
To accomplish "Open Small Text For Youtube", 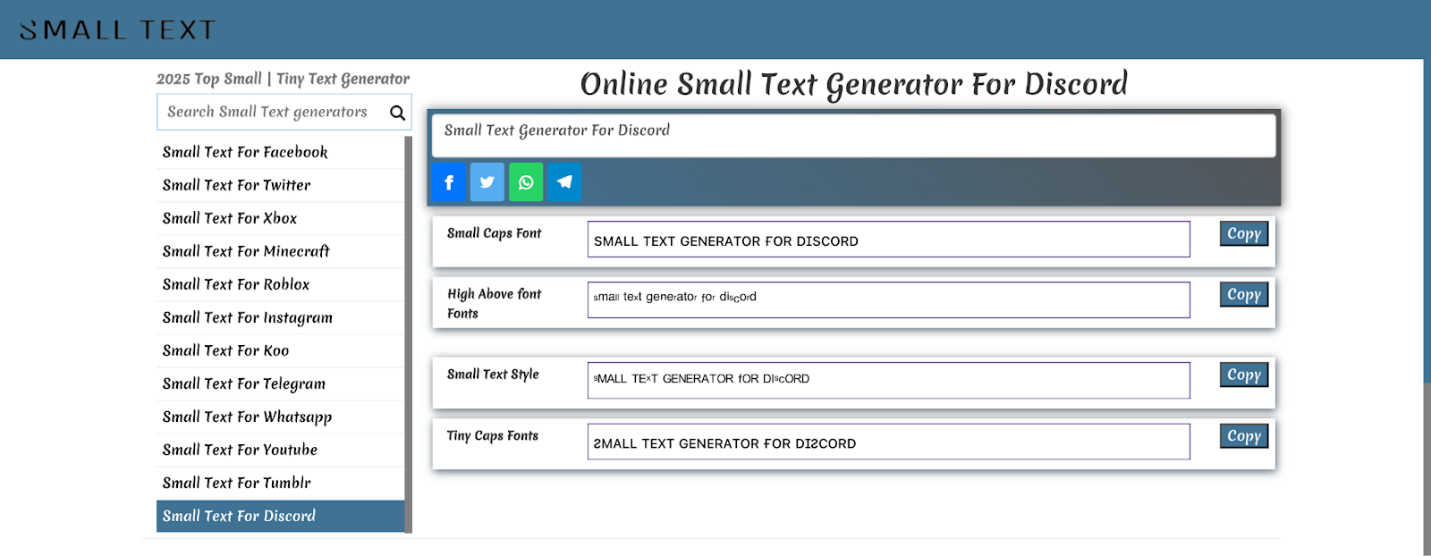I will pyautogui.click(x=280, y=450).
